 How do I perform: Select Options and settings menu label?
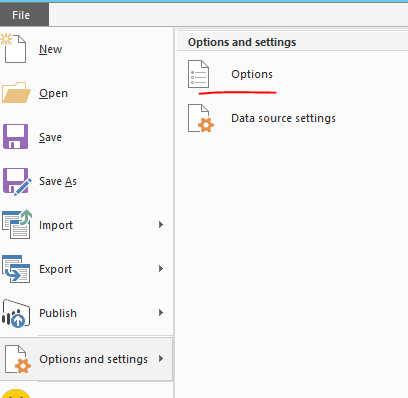(93, 359)
